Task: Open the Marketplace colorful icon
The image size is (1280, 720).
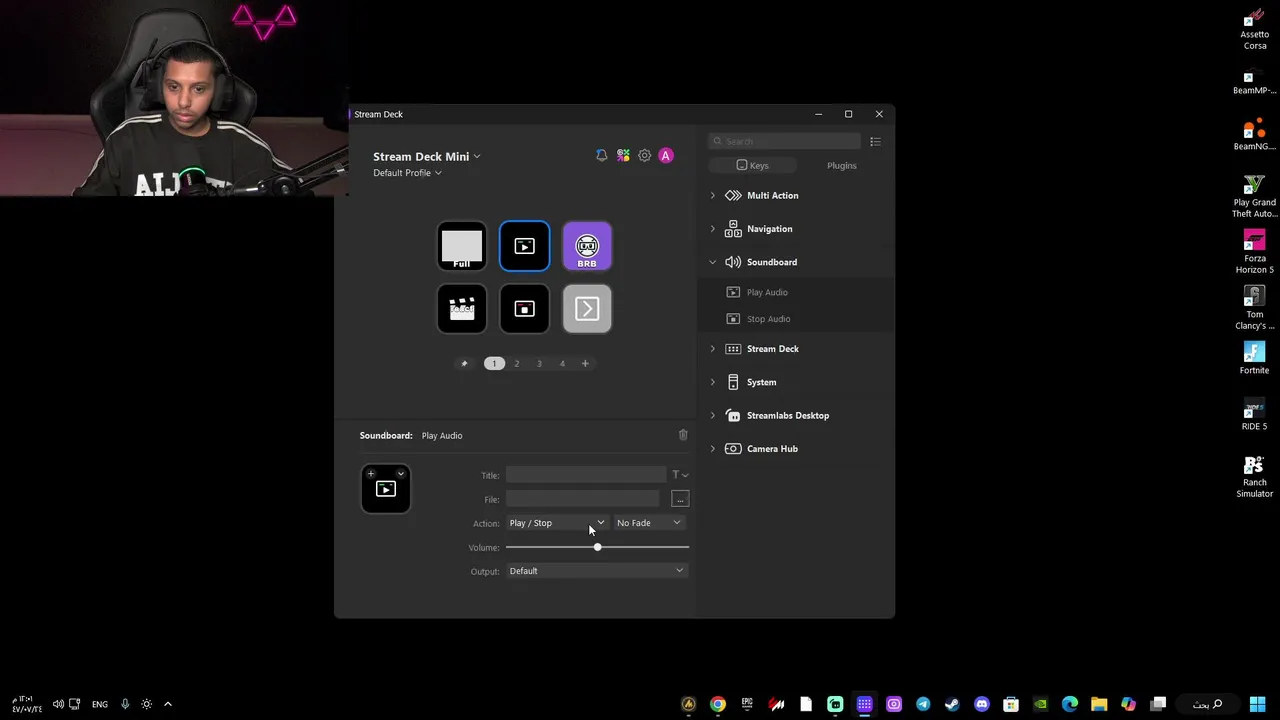Action: (x=623, y=156)
